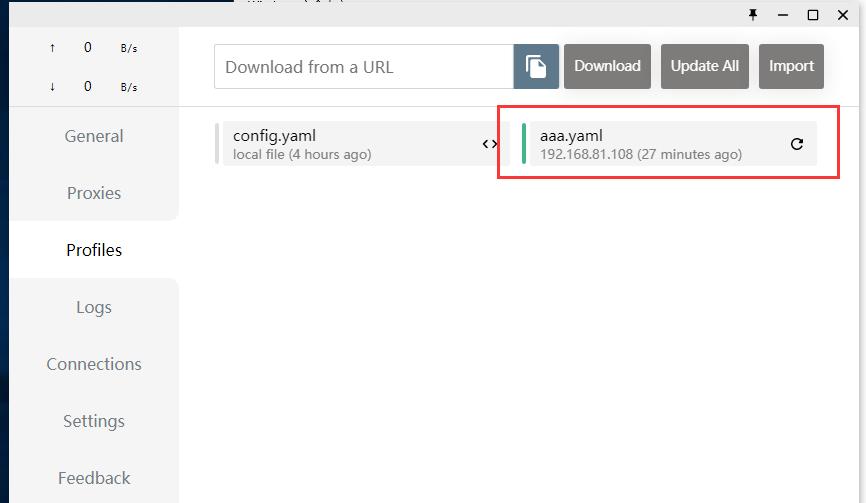Pin the window on top

(753, 15)
